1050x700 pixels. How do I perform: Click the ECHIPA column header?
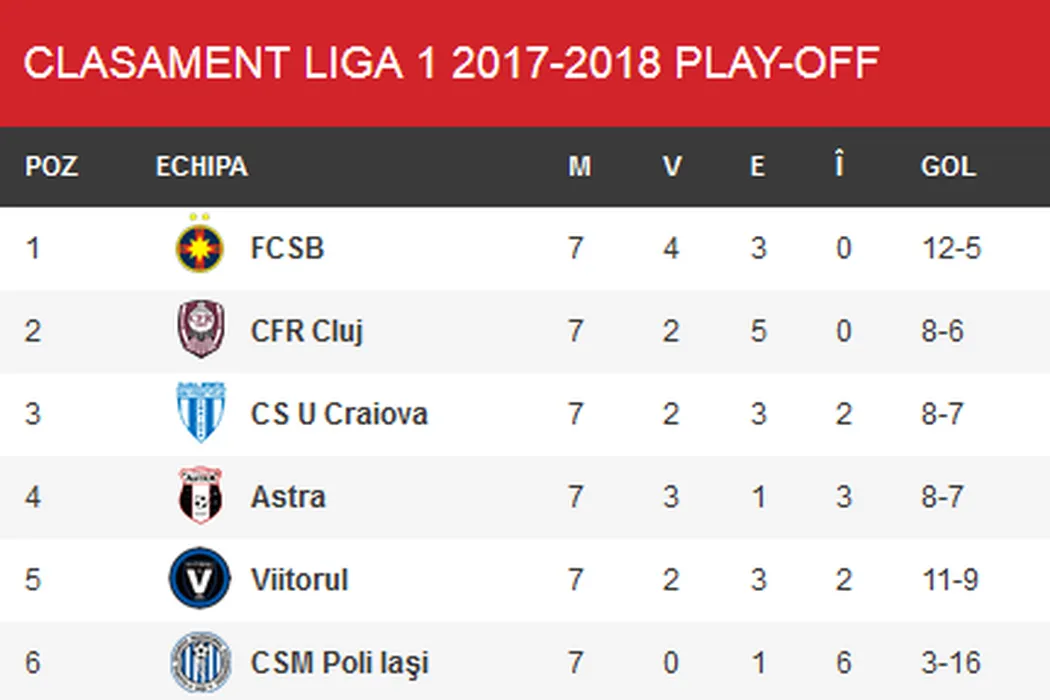click(x=201, y=166)
